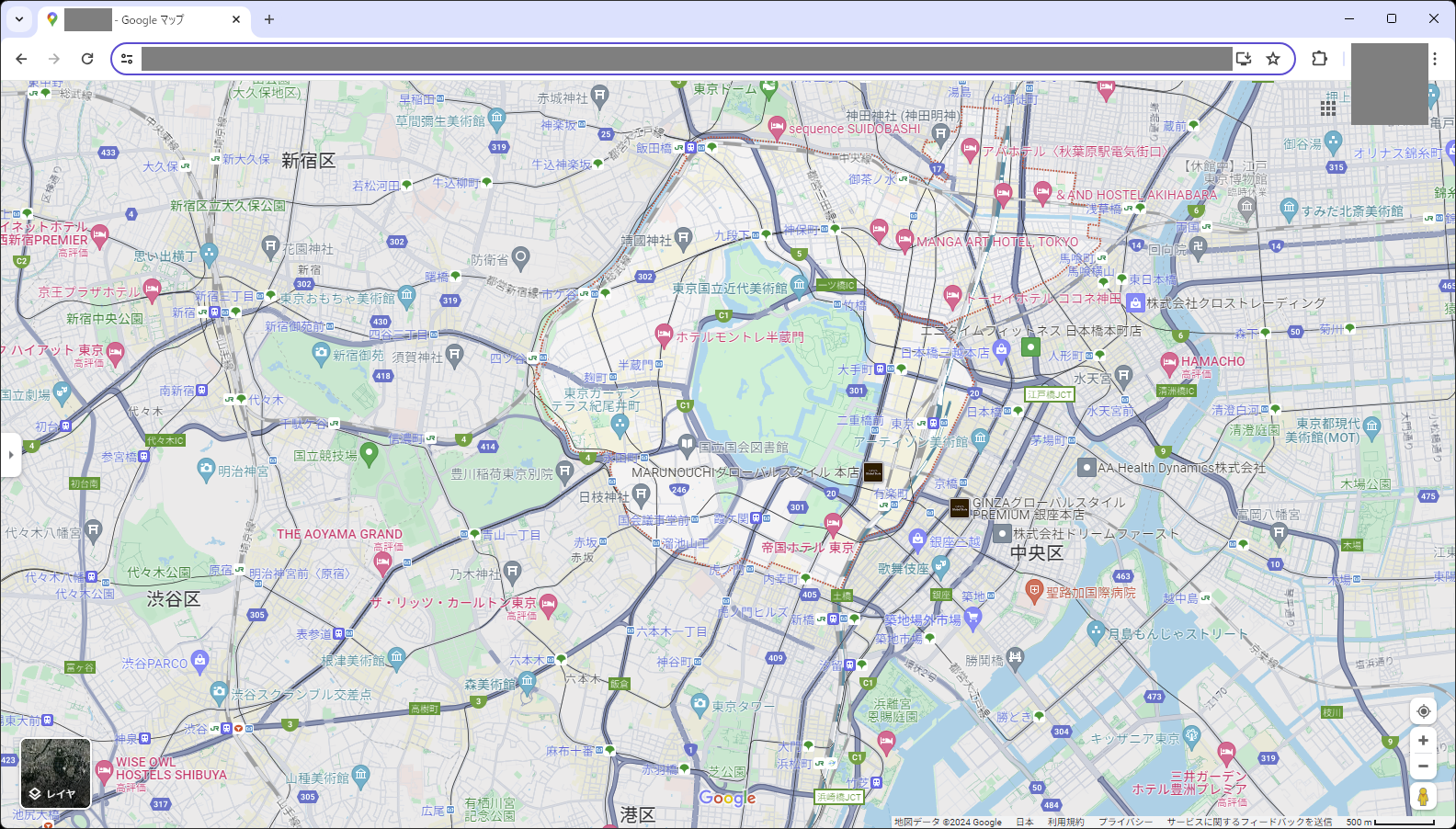The width and height of the screenshot is (1456, 829).
Task: Select the 東京タワー marker
Action: coord(700,705)
